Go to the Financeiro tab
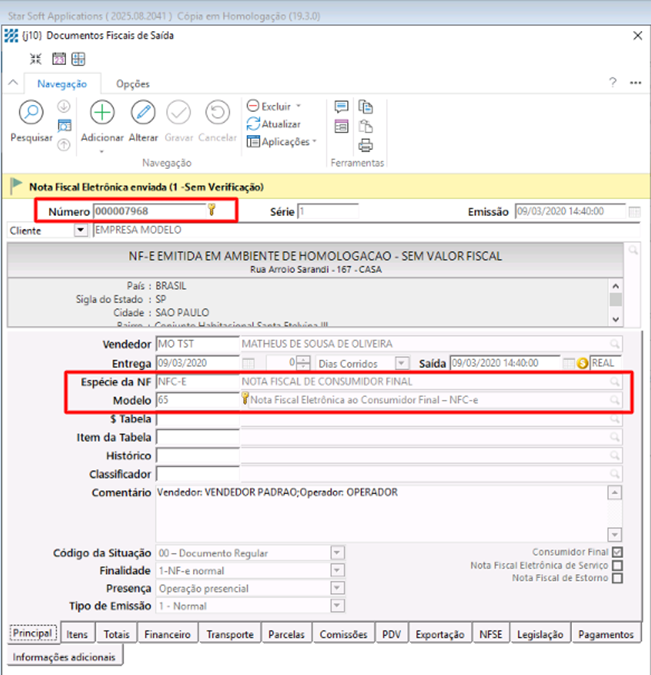651x675 pixels. [x=167, y=634]
